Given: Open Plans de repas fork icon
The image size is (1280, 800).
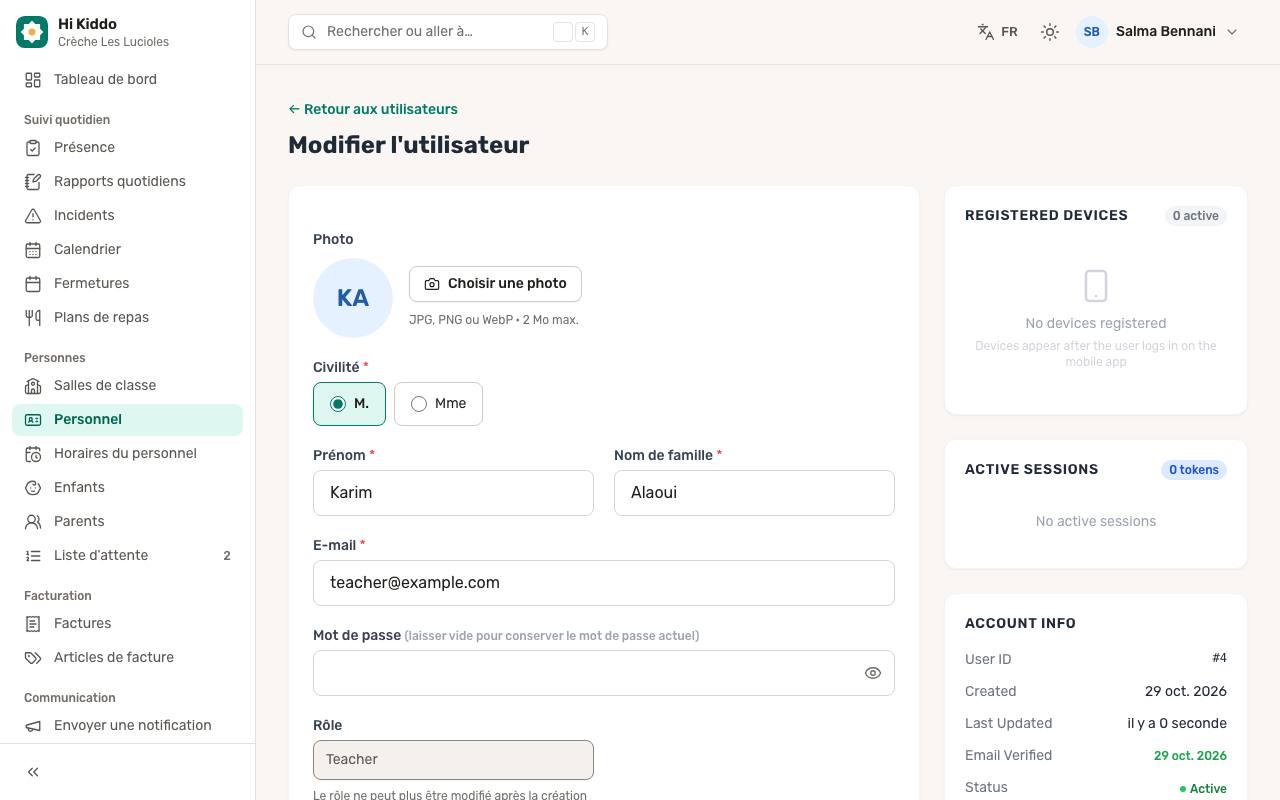Looking at the screenshot, I should point(33,317).
